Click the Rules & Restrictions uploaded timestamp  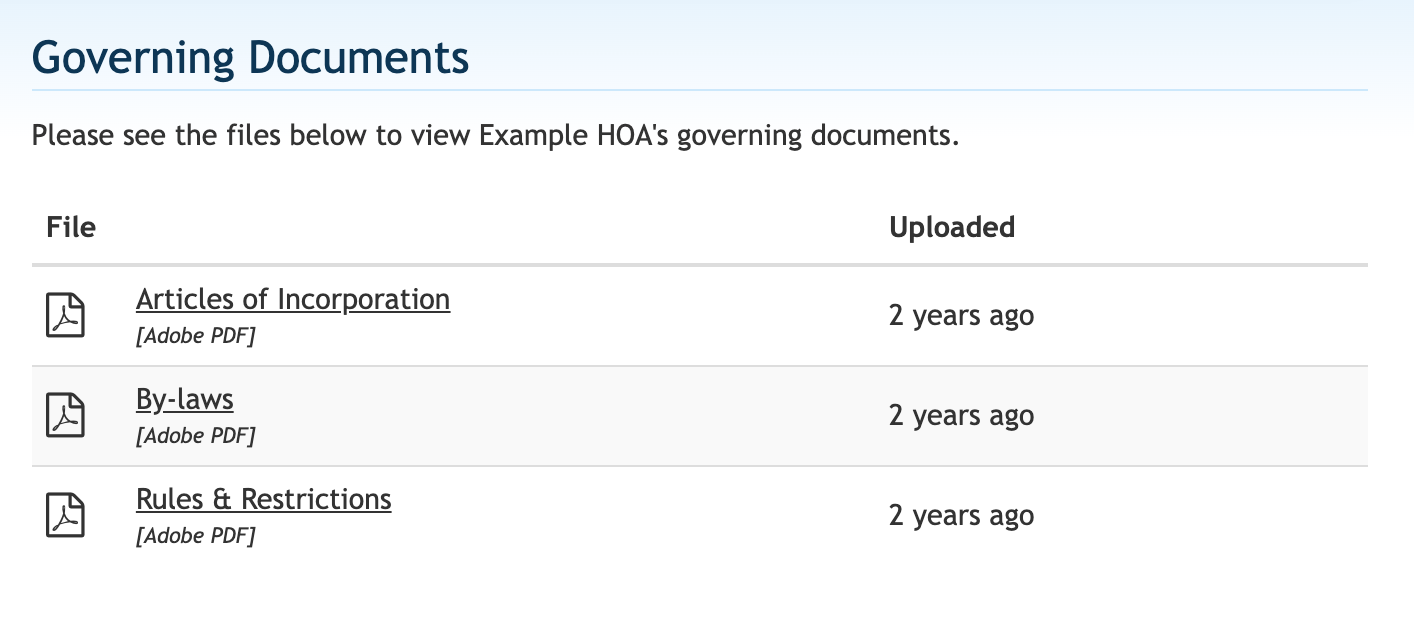click(962, 516)
